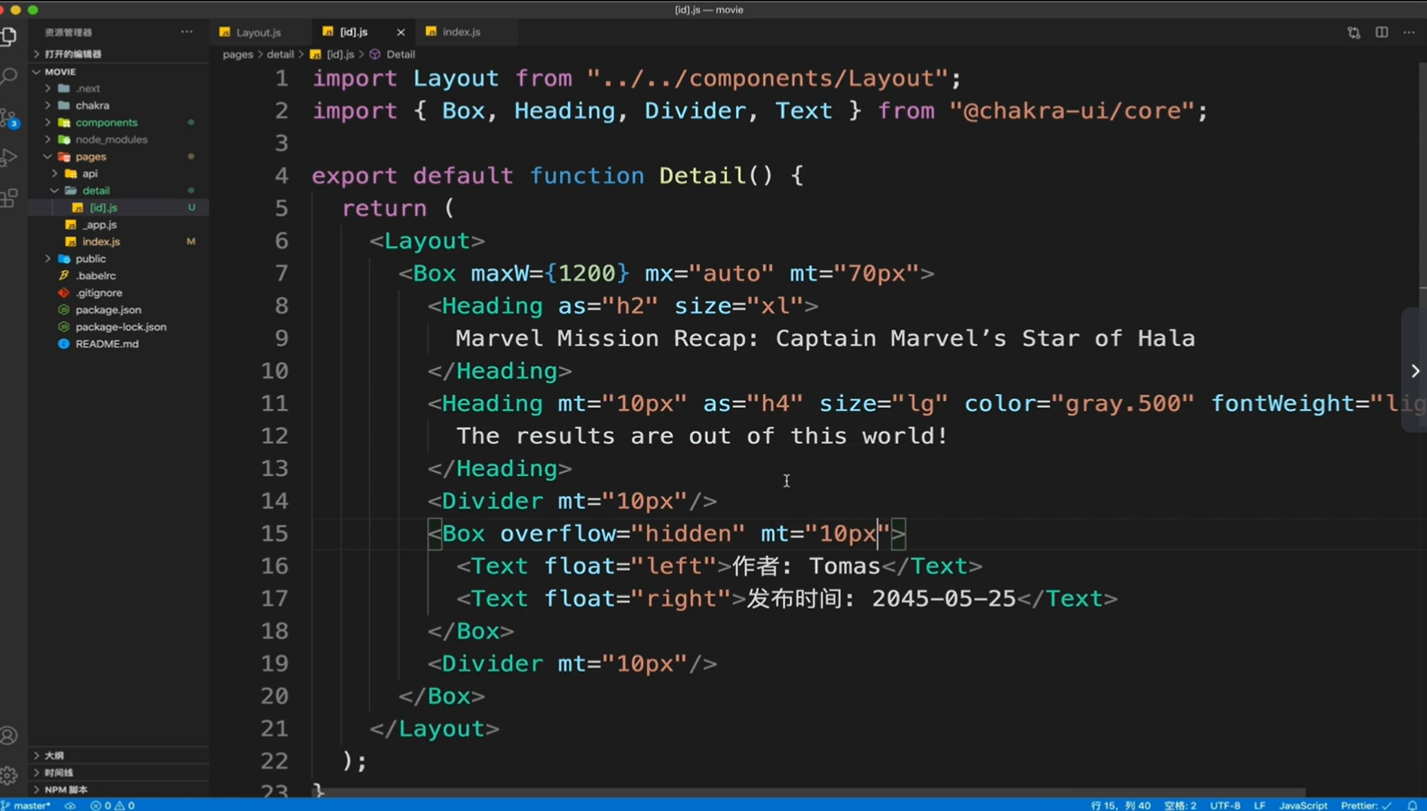
Task: Click the split editor icon
Action: point(1381,32)
